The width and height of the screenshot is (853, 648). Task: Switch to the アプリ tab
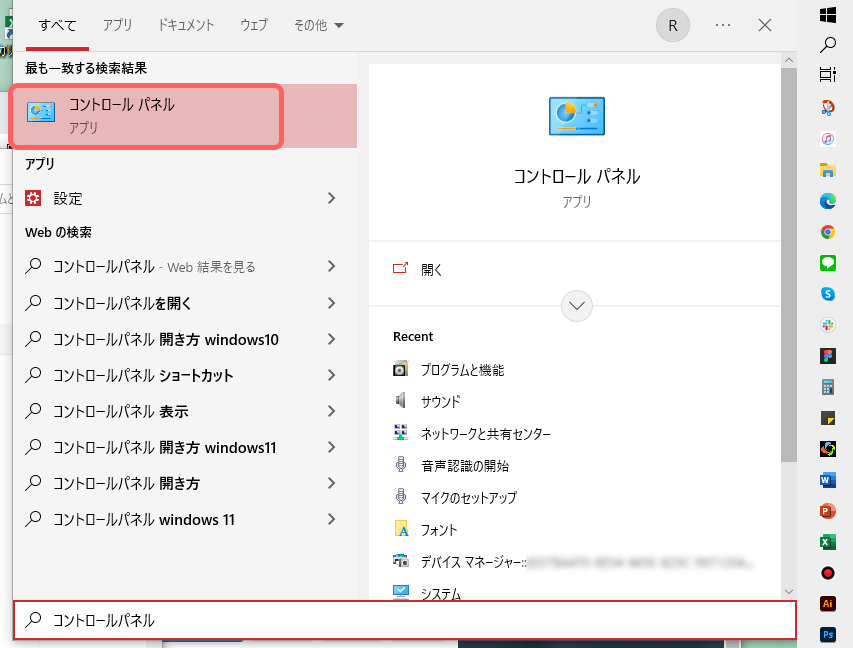click(118, 25)
